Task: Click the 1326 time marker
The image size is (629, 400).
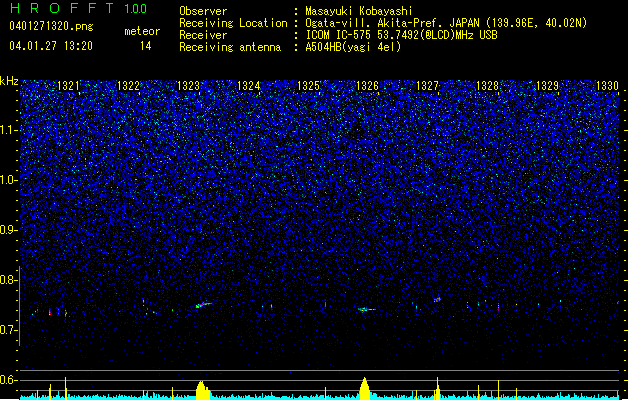Action: (367, 86)
